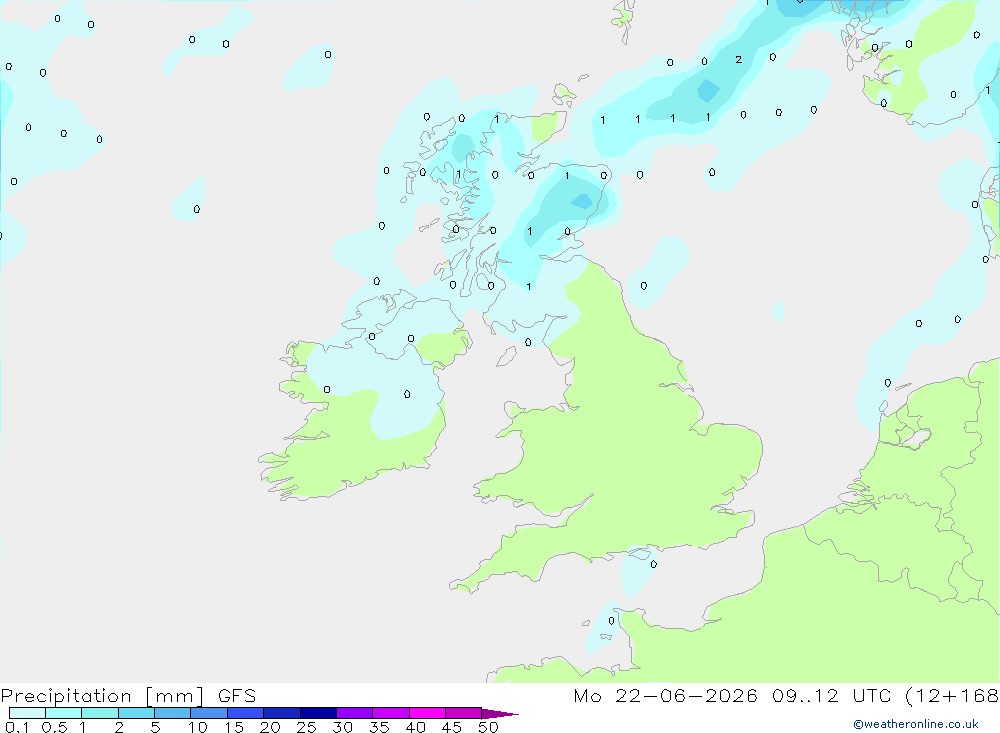Image resolution: width=1000 pixels, height=733 pixels.
Task: Select the 40–45 mm magenta legend swatch
Action: click(x=427, y=713)
